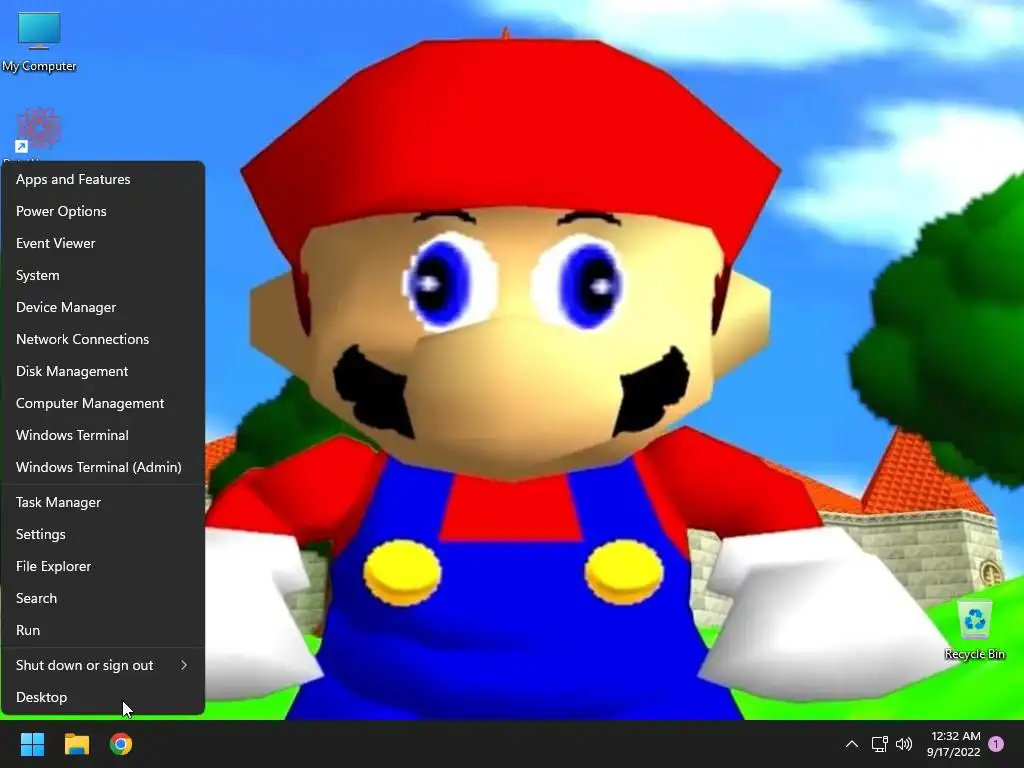Click the volume speaker tray icon
Viewport: 1024px width, 768px height.
[904, 744]
